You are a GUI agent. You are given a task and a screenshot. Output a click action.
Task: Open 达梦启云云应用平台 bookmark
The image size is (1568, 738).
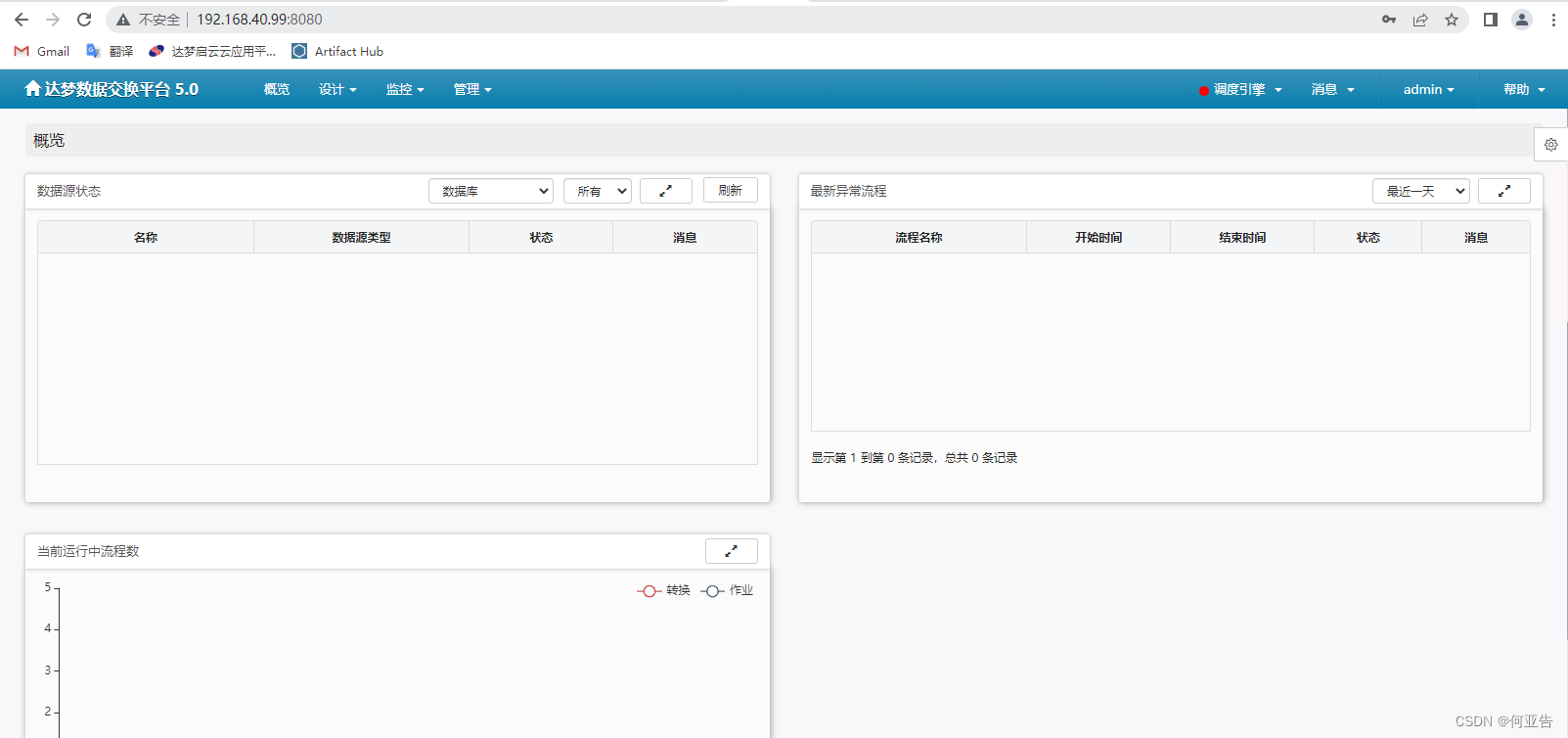[212, 51]
